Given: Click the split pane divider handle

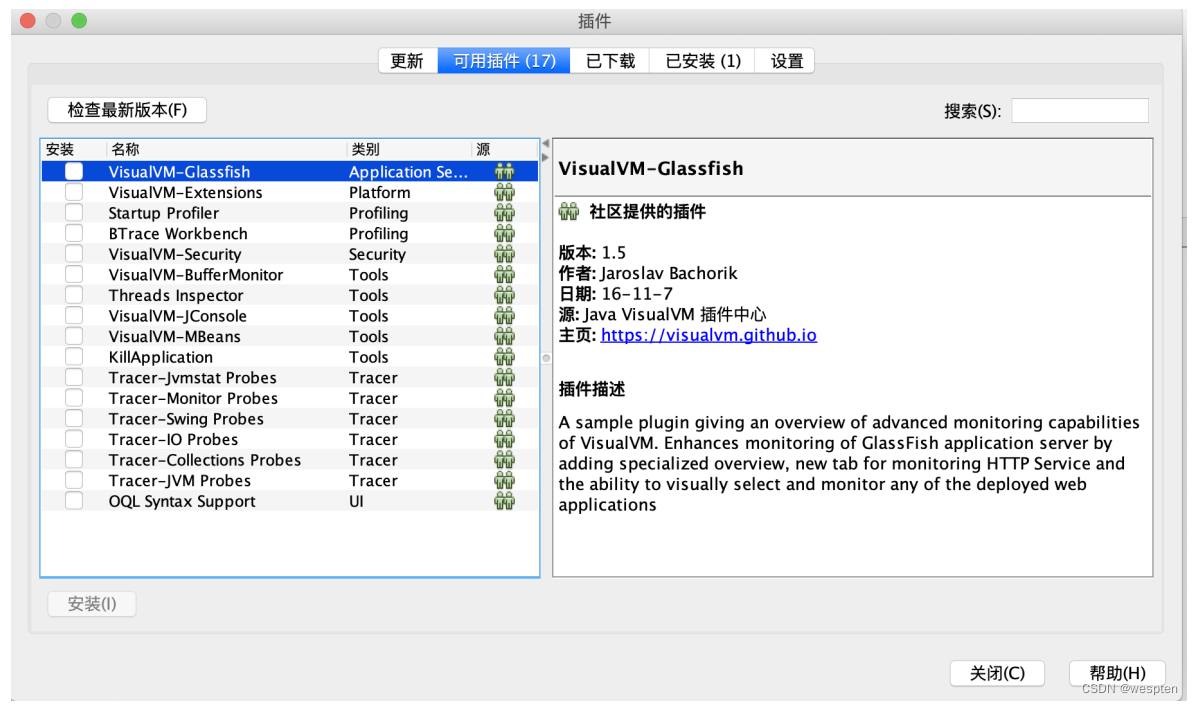Looking at the screenshot, I should (x=546, y=358).
